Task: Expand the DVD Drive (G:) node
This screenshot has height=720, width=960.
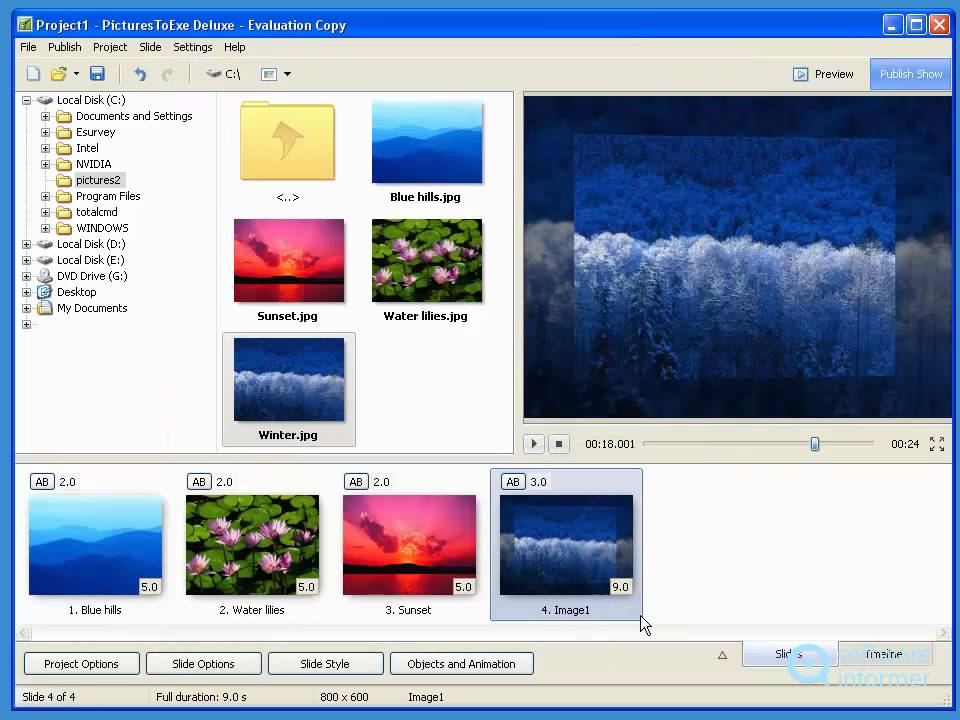Action: click(x=26, y=276)
